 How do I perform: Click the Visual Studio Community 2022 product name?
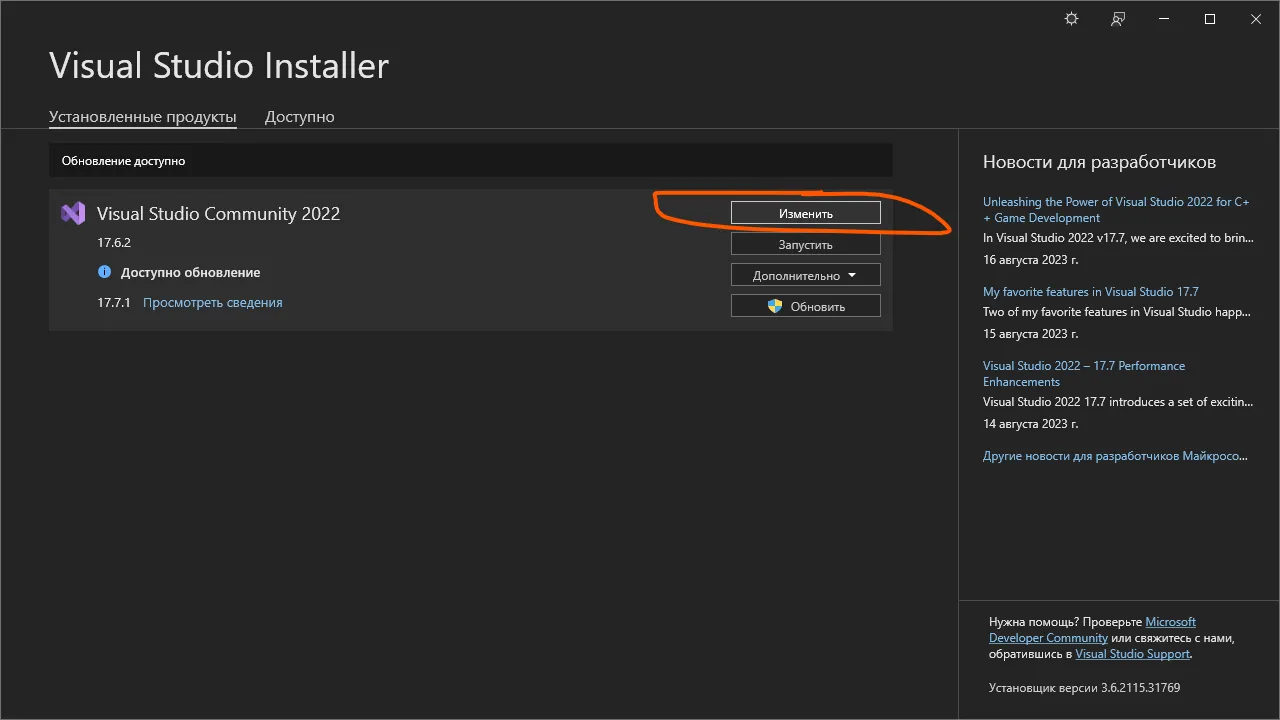pos(218,213)
